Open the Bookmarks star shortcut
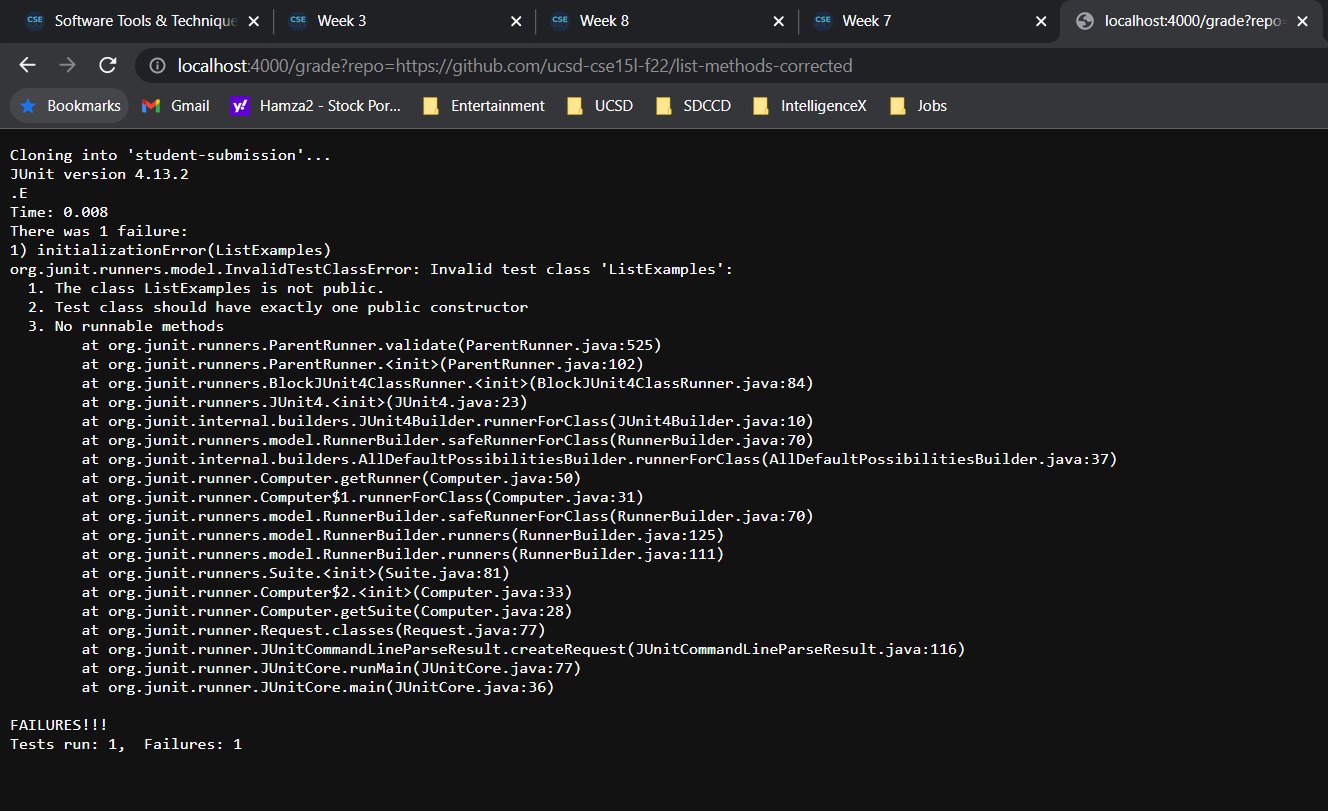 pos(70,106)
